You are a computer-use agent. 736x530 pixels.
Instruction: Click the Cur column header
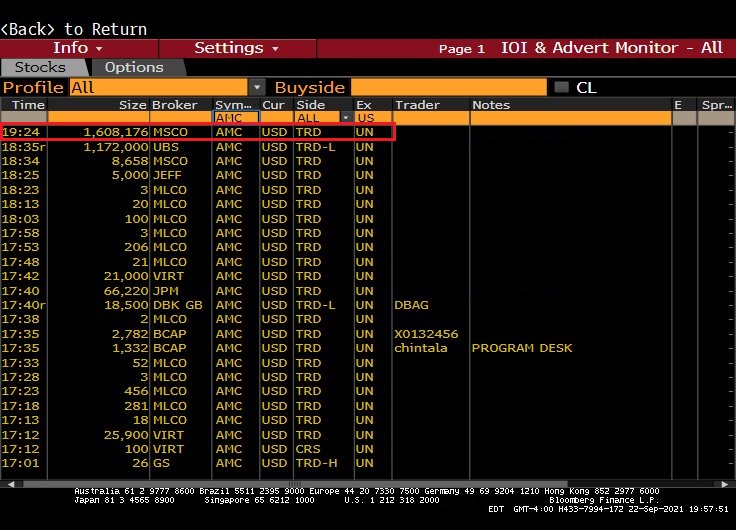point(276,105)
